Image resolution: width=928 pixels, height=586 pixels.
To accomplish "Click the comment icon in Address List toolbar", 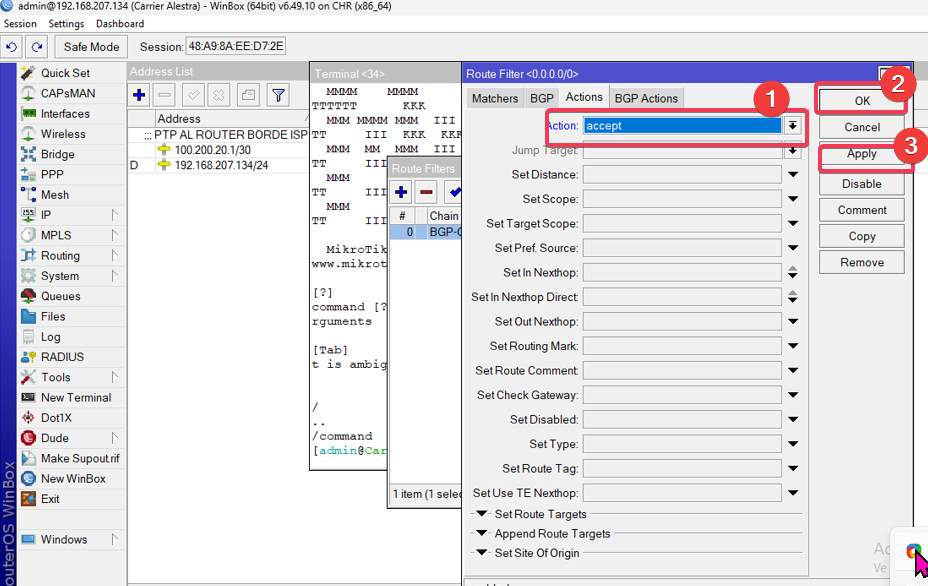I will [249, 95].
